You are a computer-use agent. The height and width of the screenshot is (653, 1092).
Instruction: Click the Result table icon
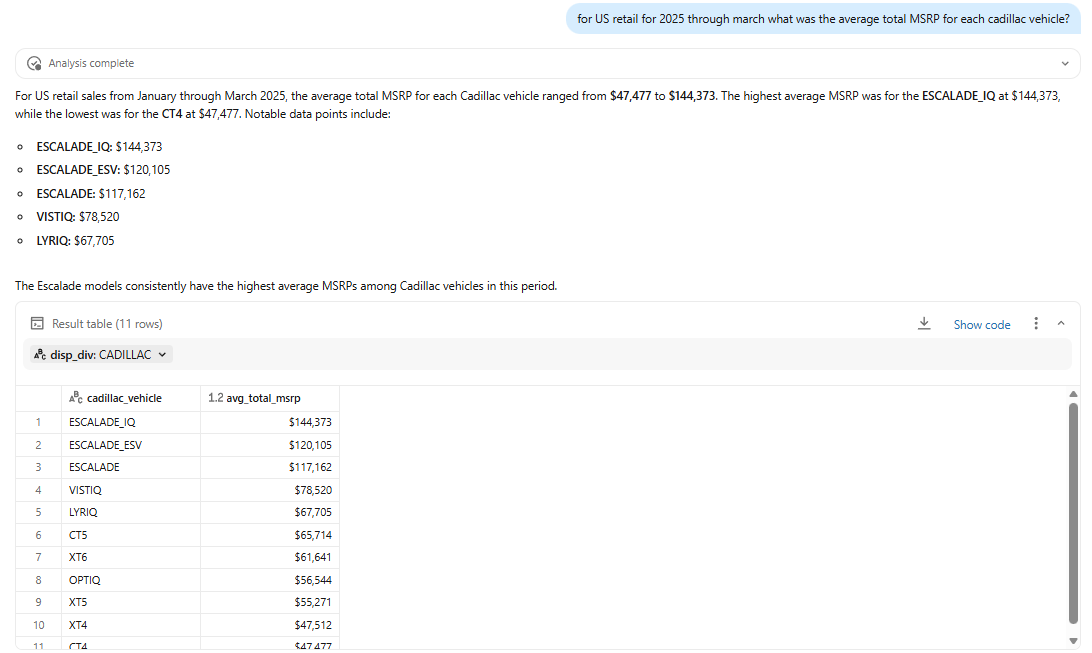[37, 324]
